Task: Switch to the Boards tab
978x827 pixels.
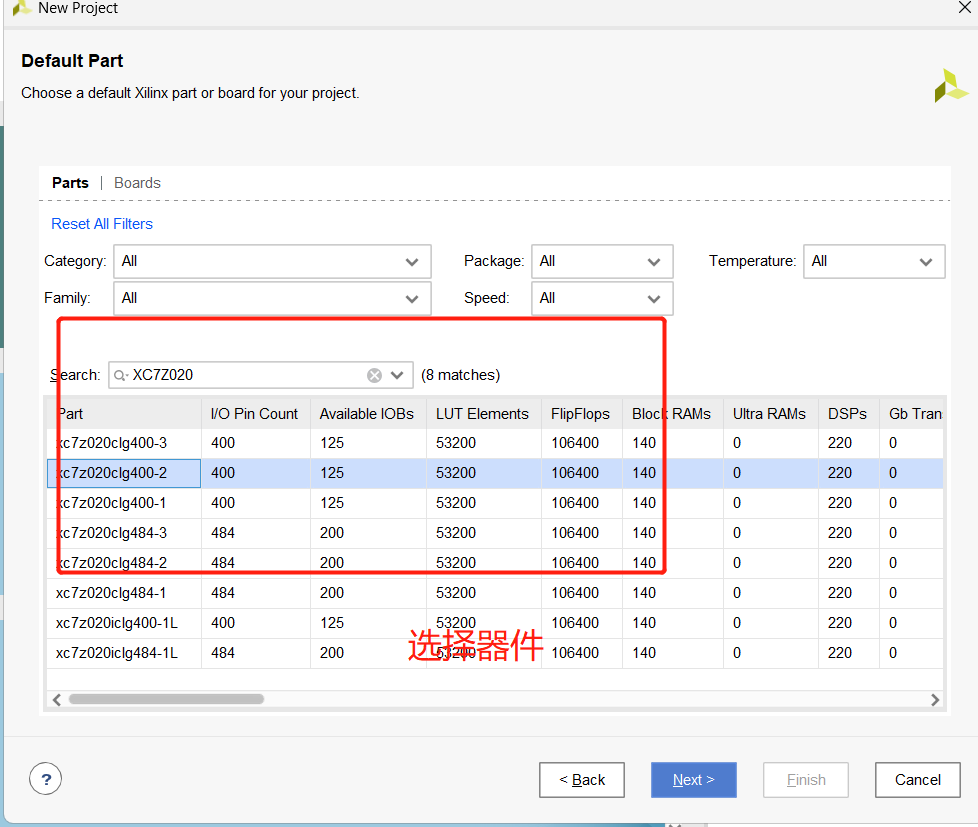Action: [137, 183]
